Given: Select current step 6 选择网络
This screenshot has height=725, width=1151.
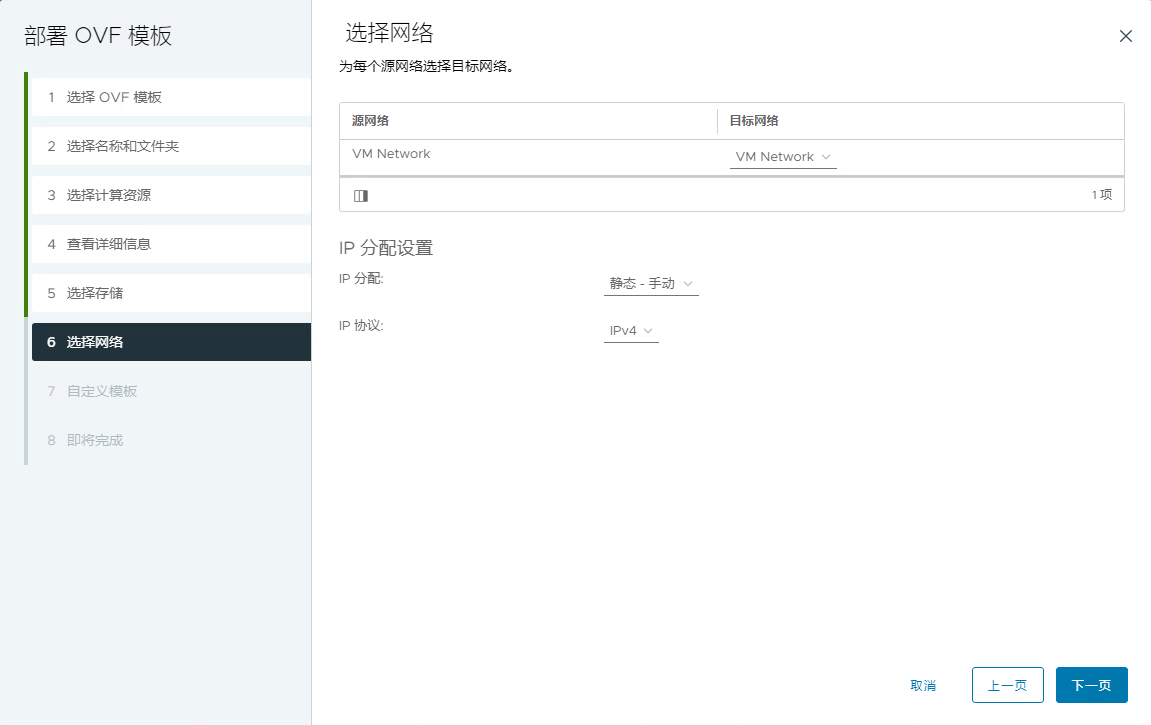Looking at the screenshot, I should pos(171,342).
